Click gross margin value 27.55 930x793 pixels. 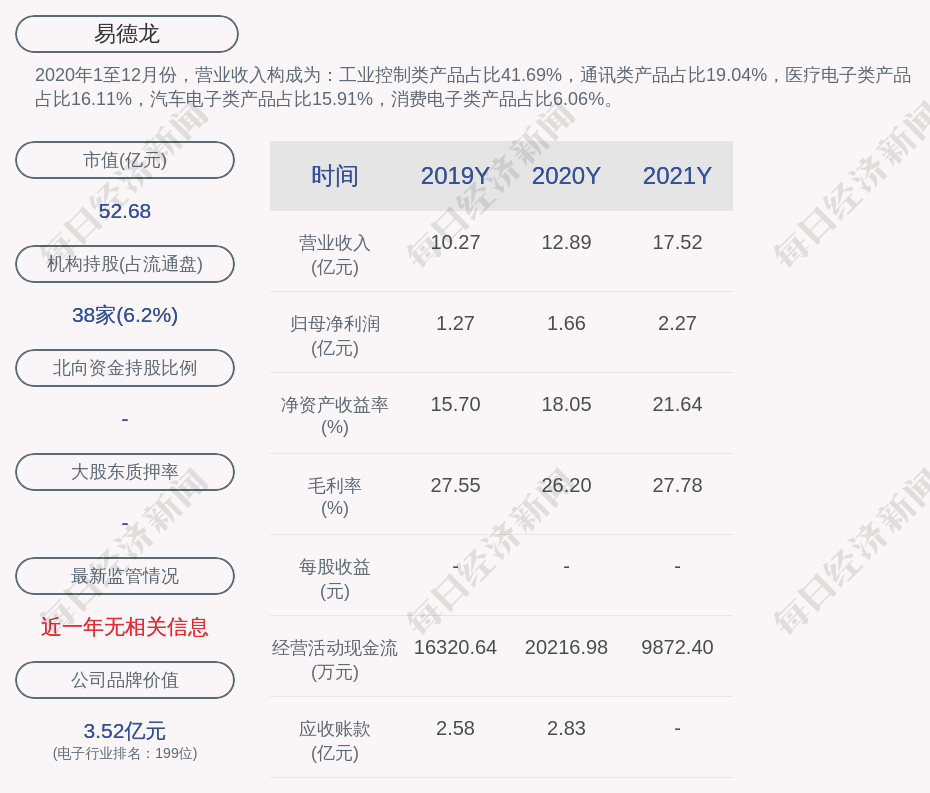[x=455, y=485]
